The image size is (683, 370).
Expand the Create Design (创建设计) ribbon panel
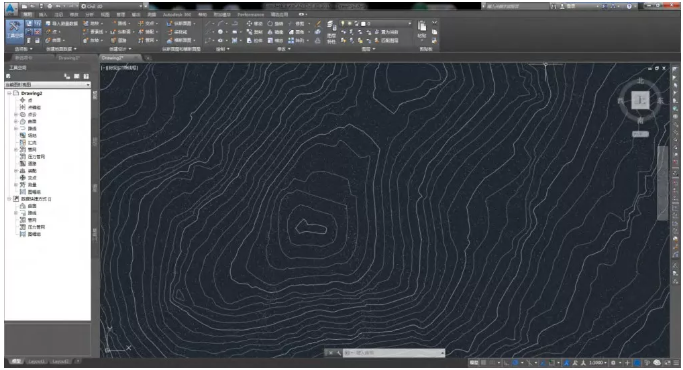(x=120, y=49)
